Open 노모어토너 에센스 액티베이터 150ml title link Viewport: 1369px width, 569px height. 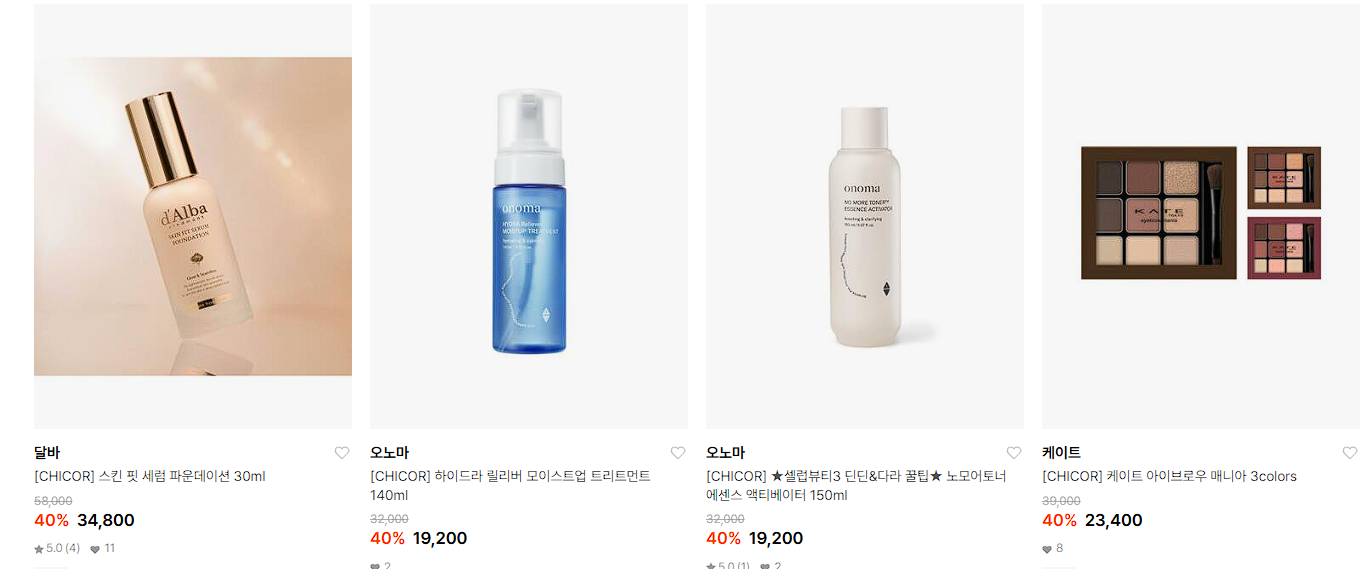856,486
